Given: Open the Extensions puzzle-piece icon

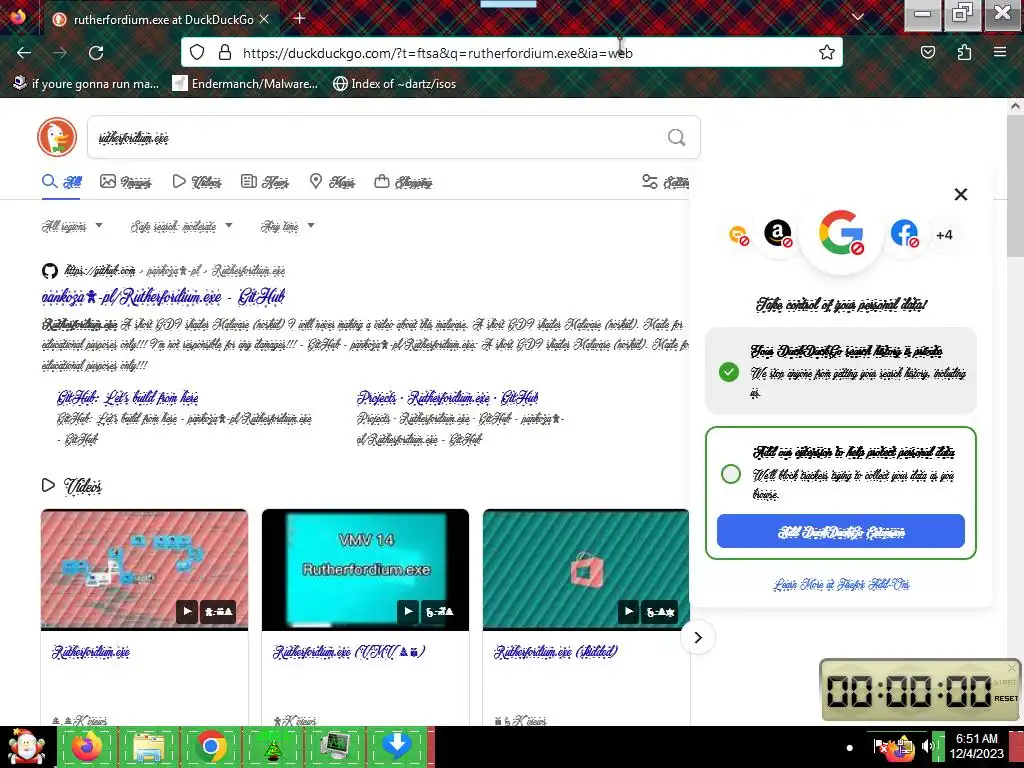Looking at the screenshot, I should pyautogui.click(x=964, y=53).
